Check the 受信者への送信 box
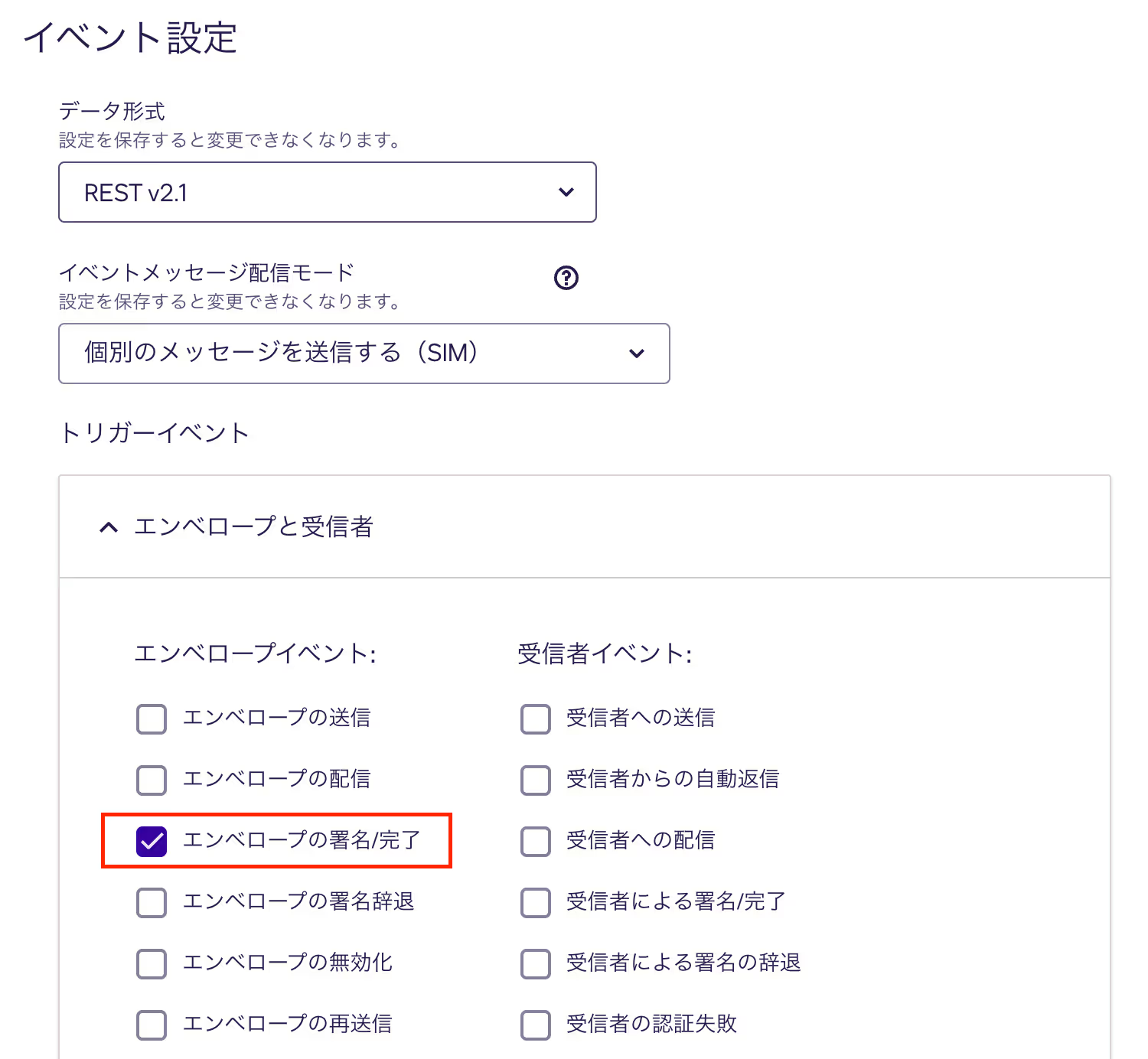The height and width of the screenshot is (1059, 1148). [536, 719]
